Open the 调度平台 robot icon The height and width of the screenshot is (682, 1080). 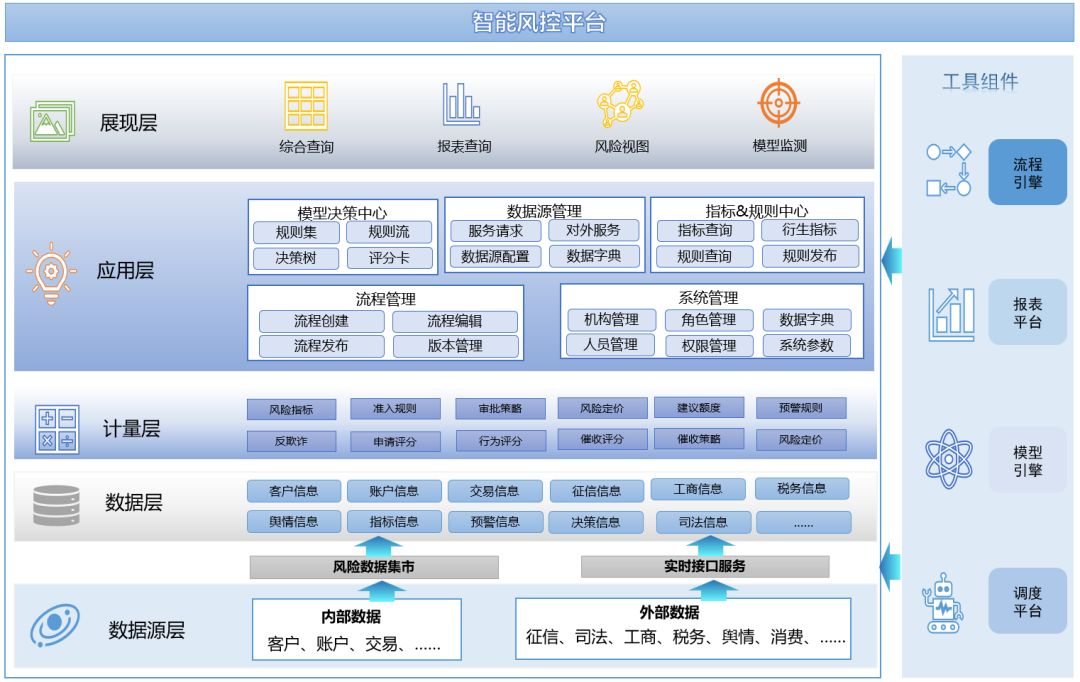[943, 603]
